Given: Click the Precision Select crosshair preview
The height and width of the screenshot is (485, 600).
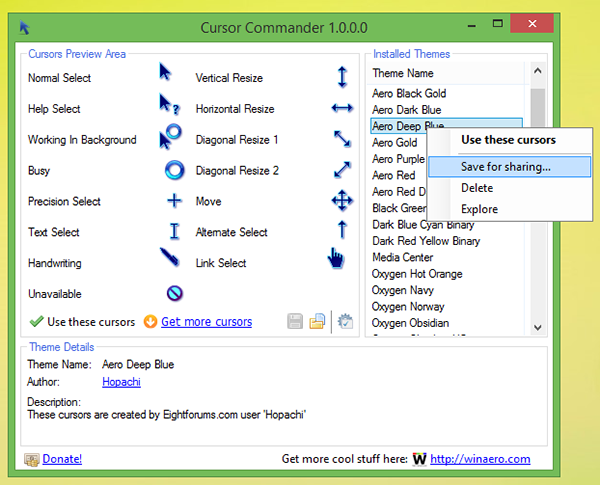Looking at the screenshot, I should pyautogui.click(x=174, y=201).
